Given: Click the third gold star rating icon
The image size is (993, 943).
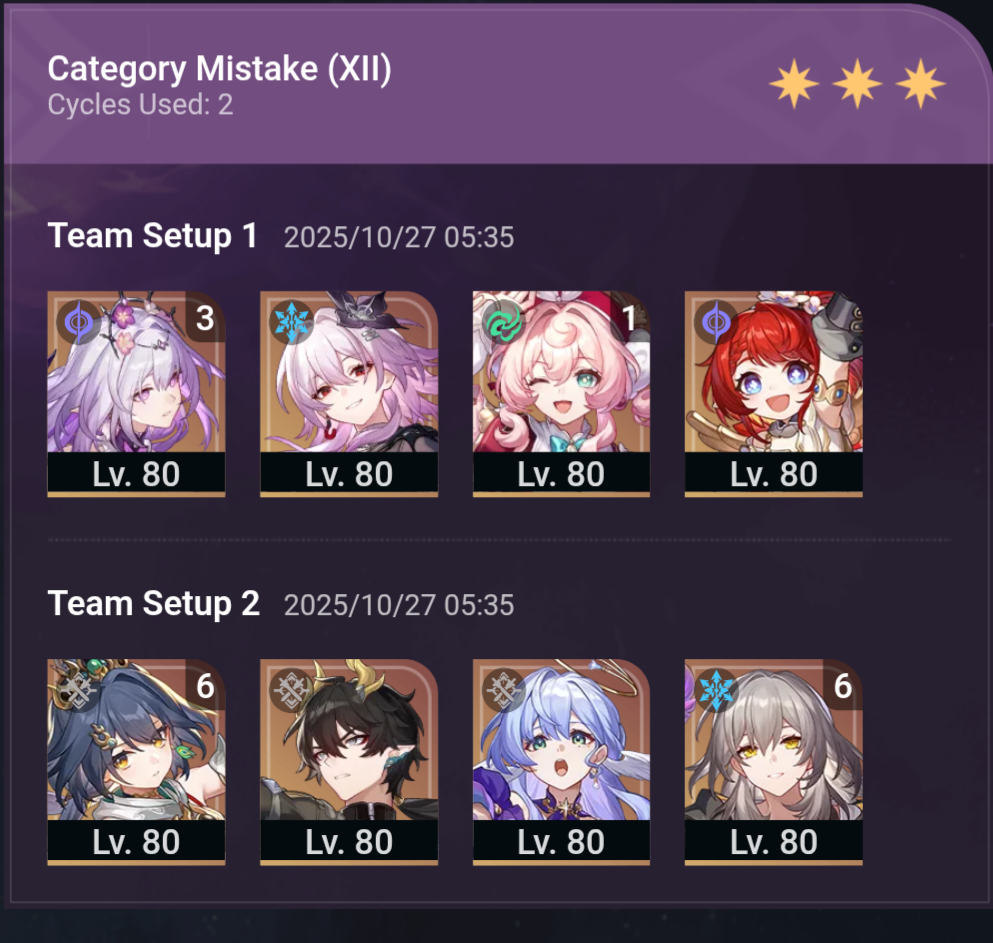Looking at the screenshot, I should pyautogui.click(x=920, y=84).
